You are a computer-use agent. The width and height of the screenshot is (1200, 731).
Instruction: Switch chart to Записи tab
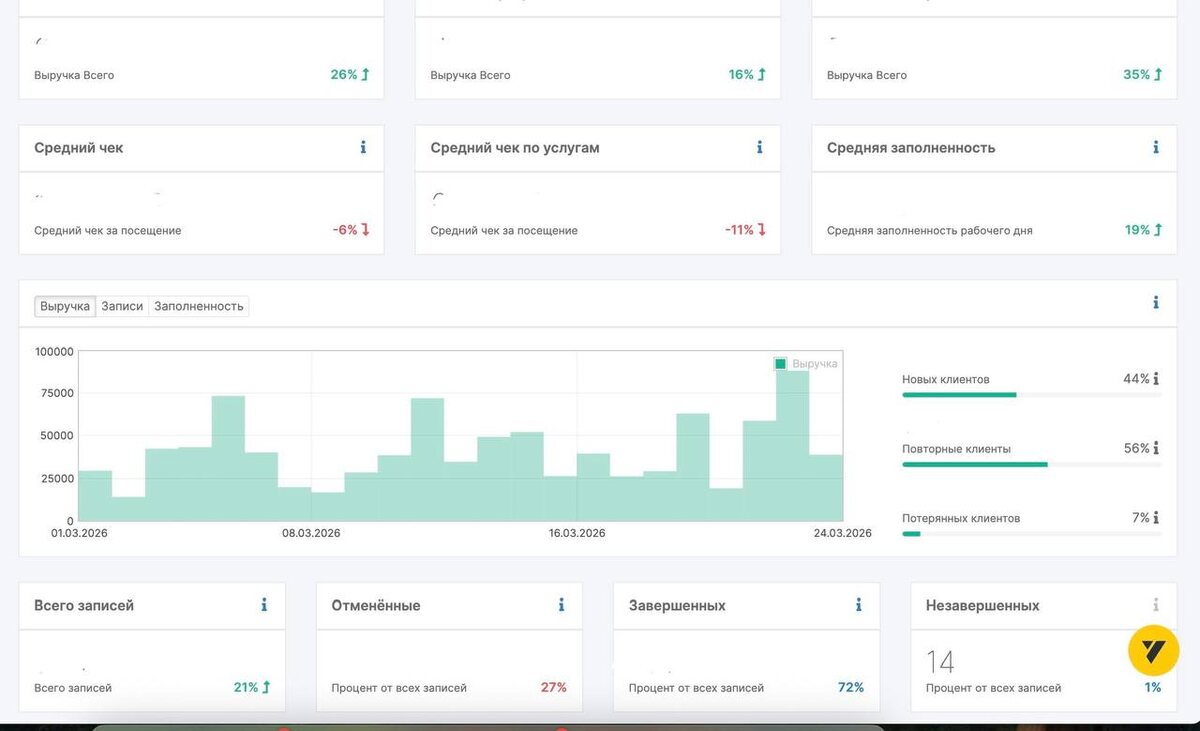point(122,306)
